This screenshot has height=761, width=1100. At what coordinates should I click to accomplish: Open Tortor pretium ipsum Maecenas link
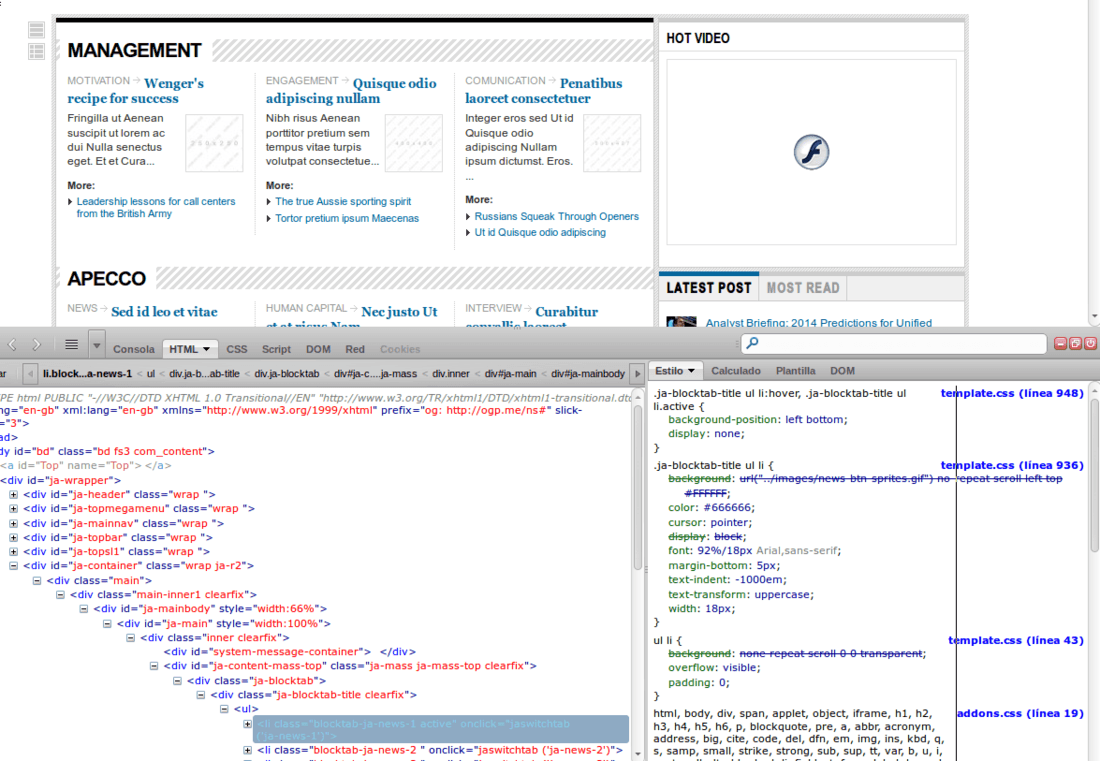347,218
